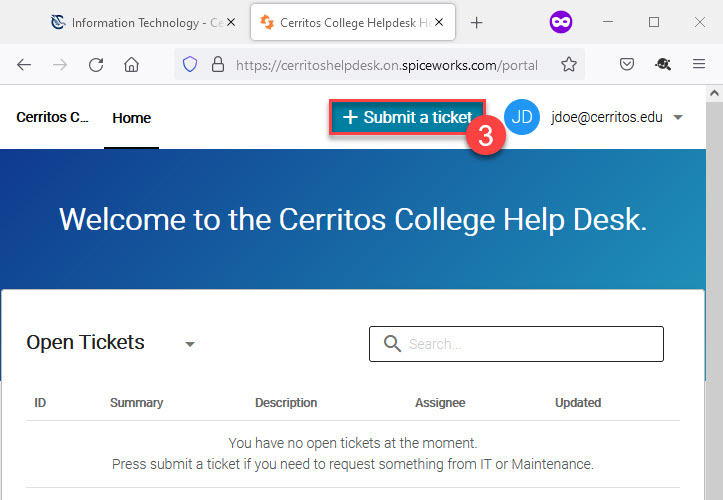Save page to Pocket
This screenshot has height=500, width=723.
pyautogui.click(x=627, y=64)
